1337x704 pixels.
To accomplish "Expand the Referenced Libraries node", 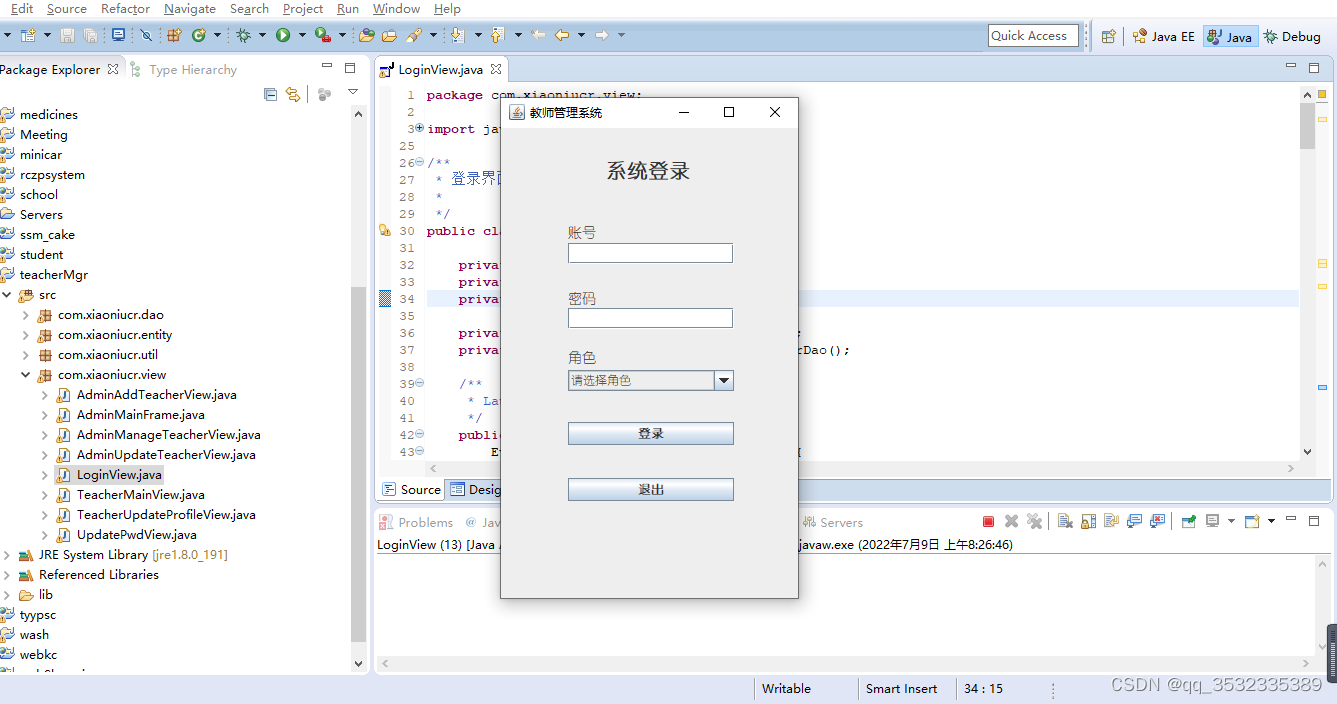I will pos(7,575).
